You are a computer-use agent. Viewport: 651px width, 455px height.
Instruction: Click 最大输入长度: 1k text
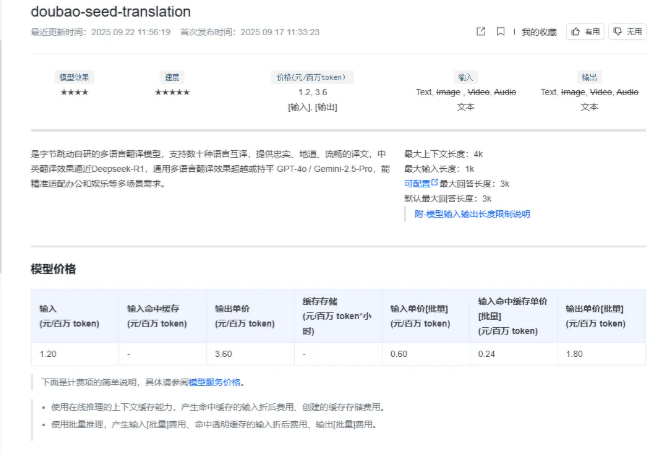439,169
